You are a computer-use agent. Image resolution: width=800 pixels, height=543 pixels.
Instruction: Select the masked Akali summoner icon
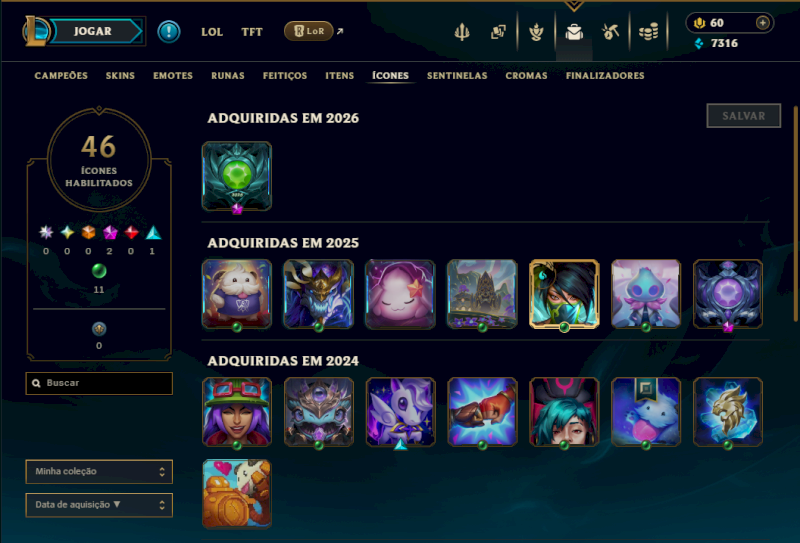click(x=564, y=294)
